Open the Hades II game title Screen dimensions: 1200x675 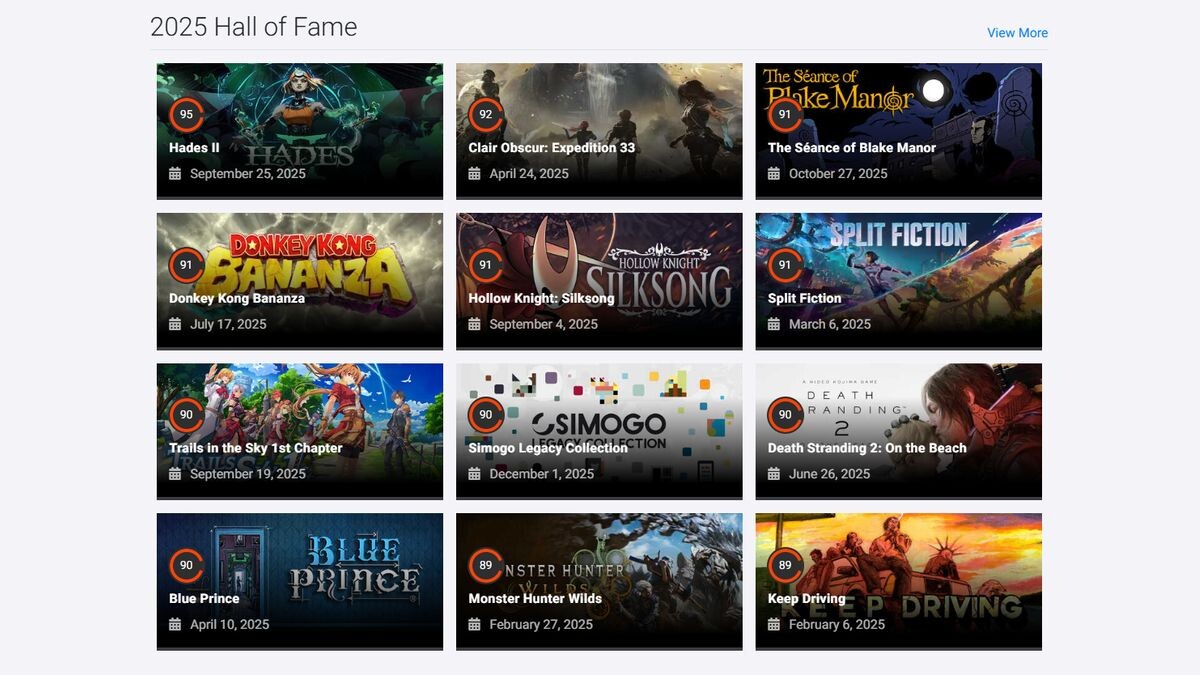pyautogui.click(x=194, y=148)
